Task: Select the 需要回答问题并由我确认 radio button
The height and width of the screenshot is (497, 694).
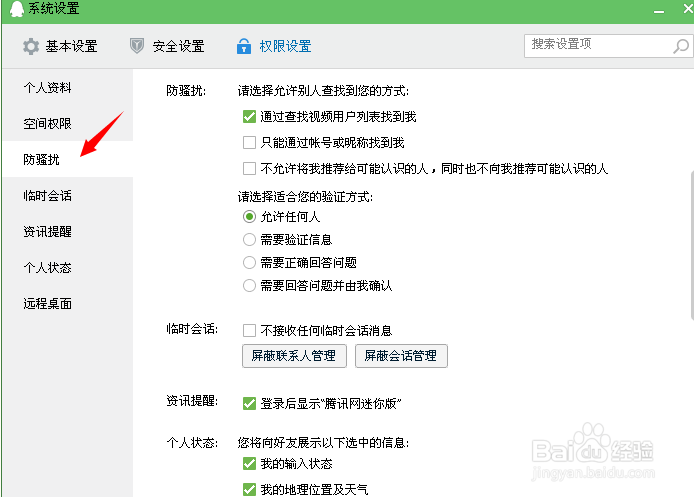Action: pos(249,285)
